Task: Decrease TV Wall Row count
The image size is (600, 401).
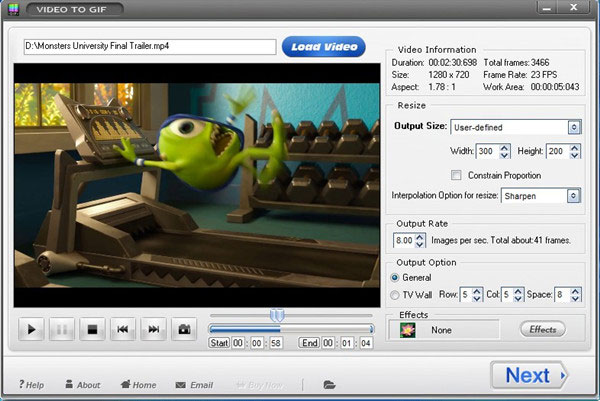Action: (x=477, y=298)
